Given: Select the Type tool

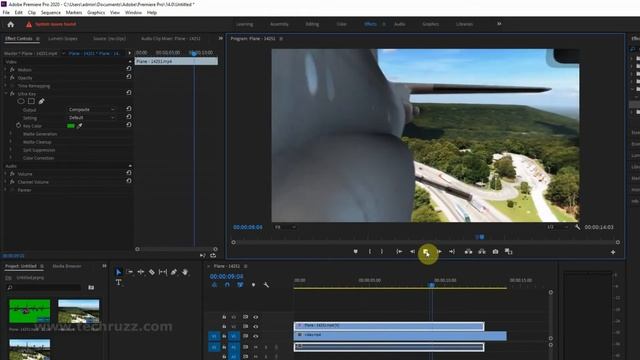Looking at the screenshot, I should click(x=118, y=282).
